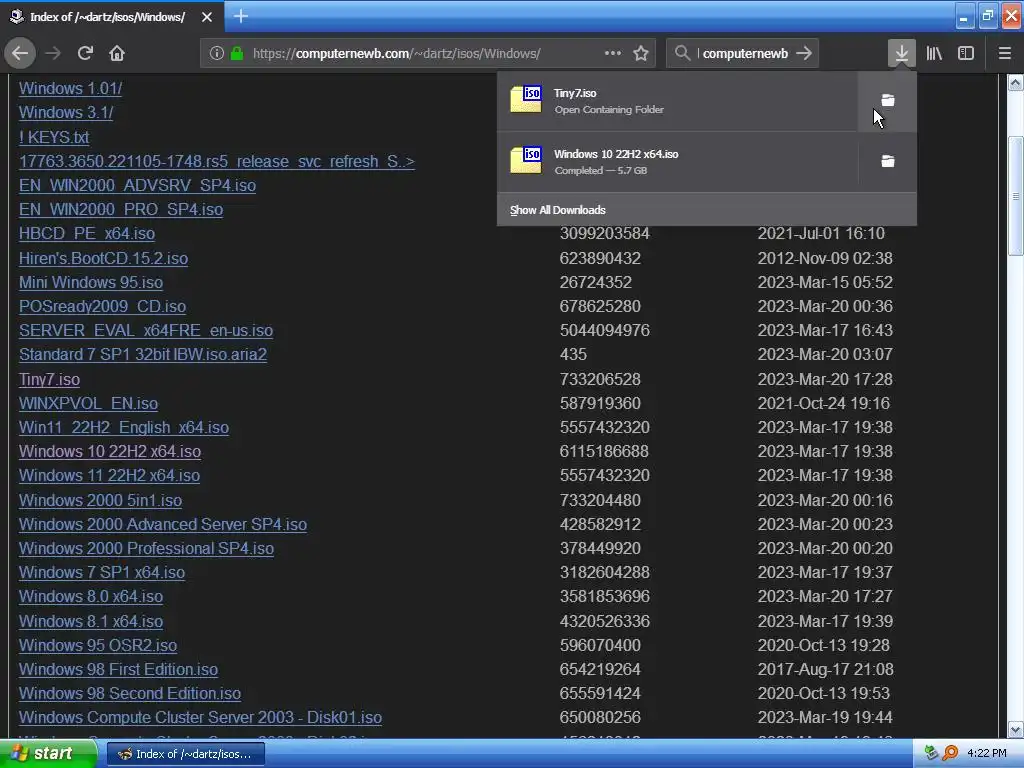
Task: Download Windows 98 First Edition.iso
Action: click(118, 669)
